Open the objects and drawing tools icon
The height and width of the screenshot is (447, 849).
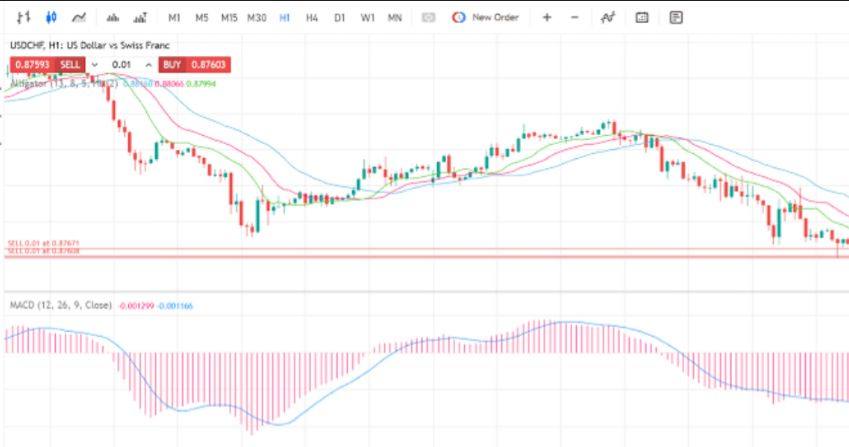(140, 18)
